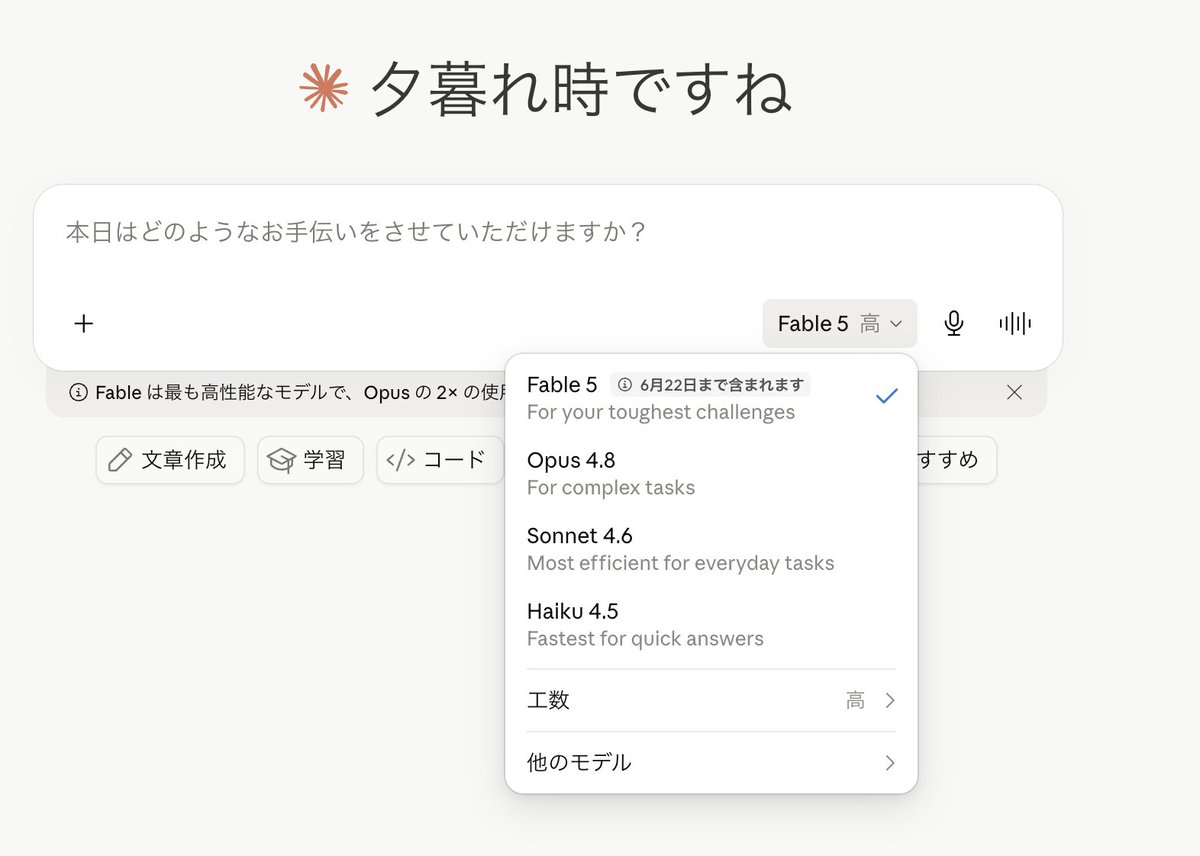Screen dimensions: 1200x856
Task: Click the pencil icon on 文章作成
Action: click(120, 460)
